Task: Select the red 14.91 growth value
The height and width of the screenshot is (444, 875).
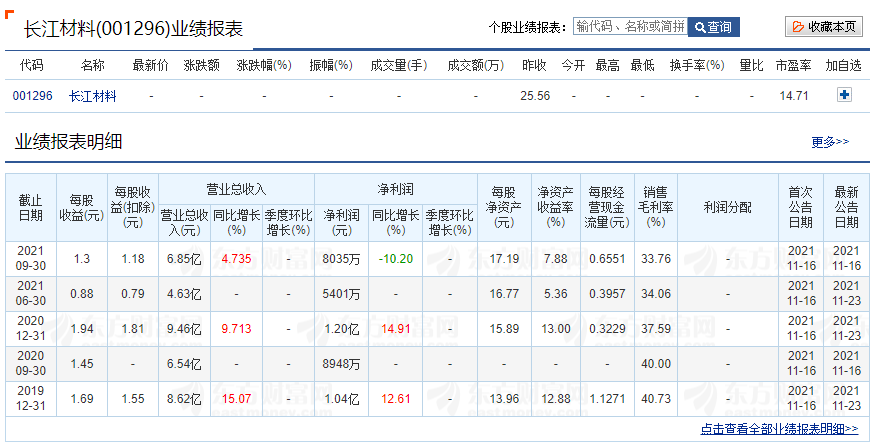Action: click(395, 329)
